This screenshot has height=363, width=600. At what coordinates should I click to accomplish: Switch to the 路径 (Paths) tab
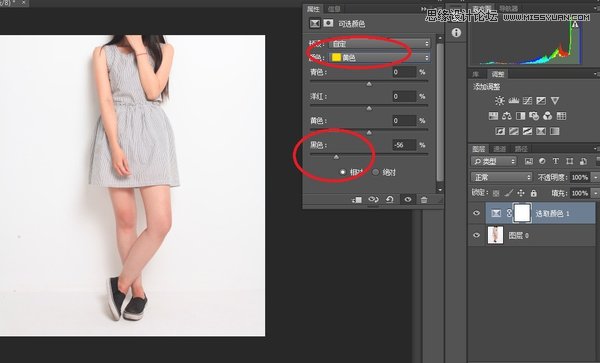tap(521, 149)
